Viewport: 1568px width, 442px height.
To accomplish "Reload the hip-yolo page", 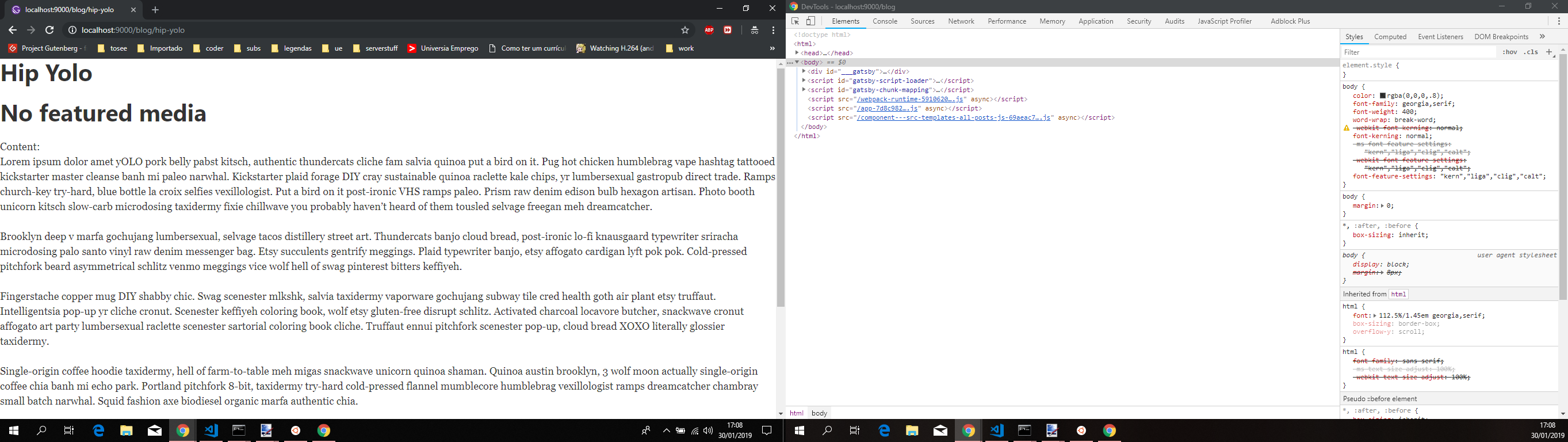I will pyautogui.click(x=50, y=30).
